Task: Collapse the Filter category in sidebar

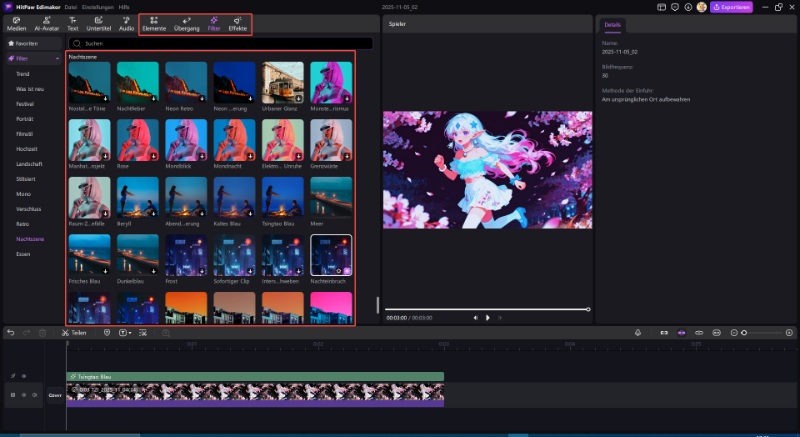Action: point(57,59)
